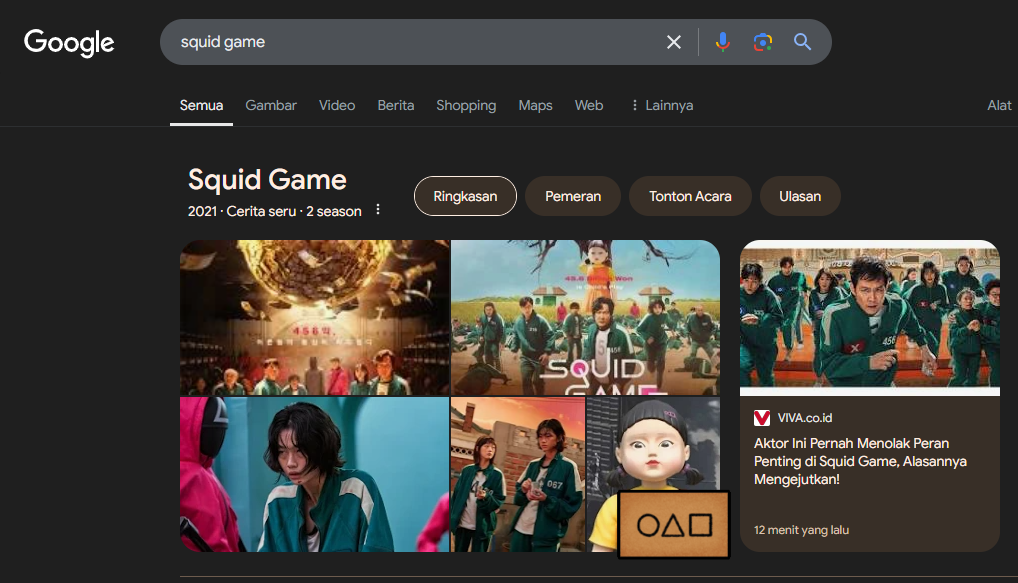
Task: Select the Semua tab
Action: pos(201,105)
